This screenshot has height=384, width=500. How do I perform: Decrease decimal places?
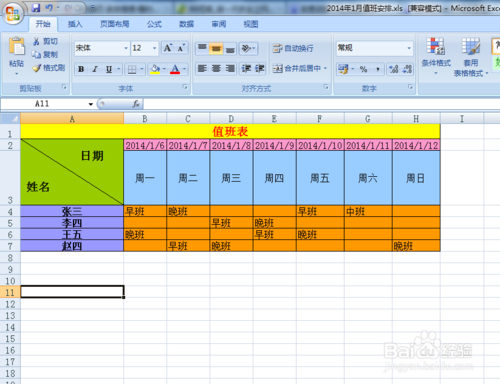coord(407,69)
